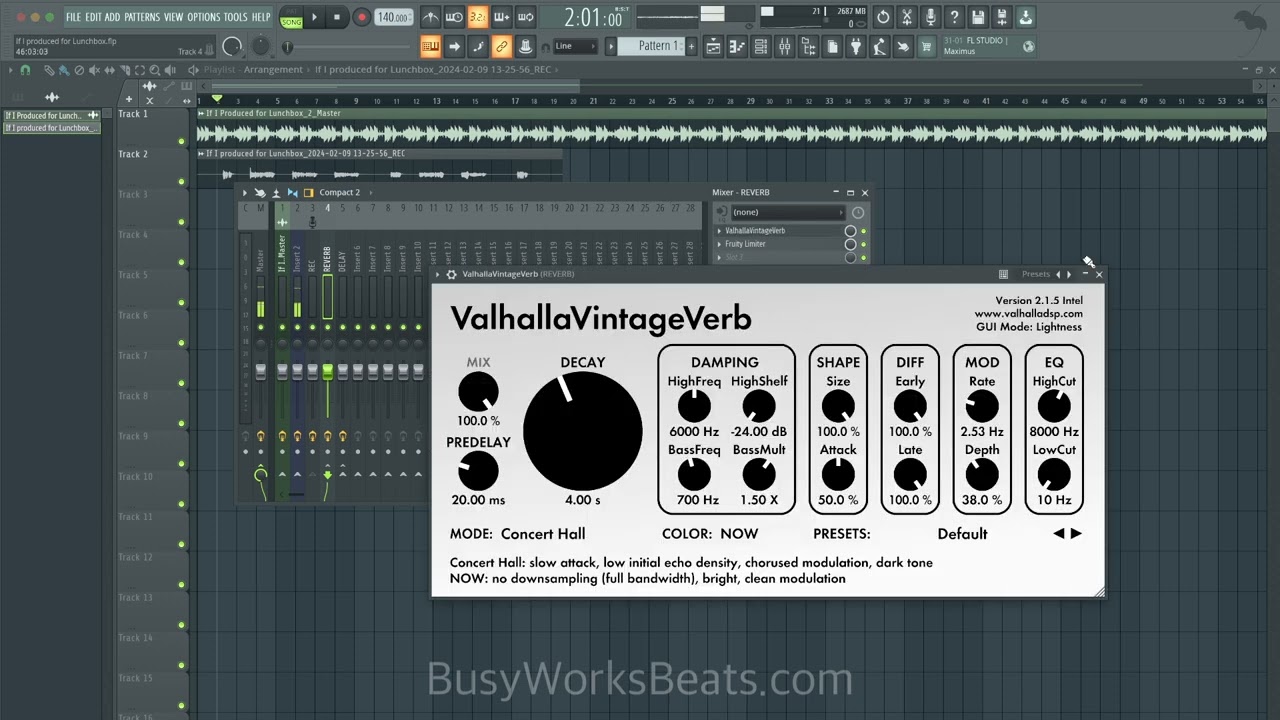Viewport: 1280px width, 720px height.
Task: Disable the ValhallaVintageVerb mixer slot
Action: point(863,231)
